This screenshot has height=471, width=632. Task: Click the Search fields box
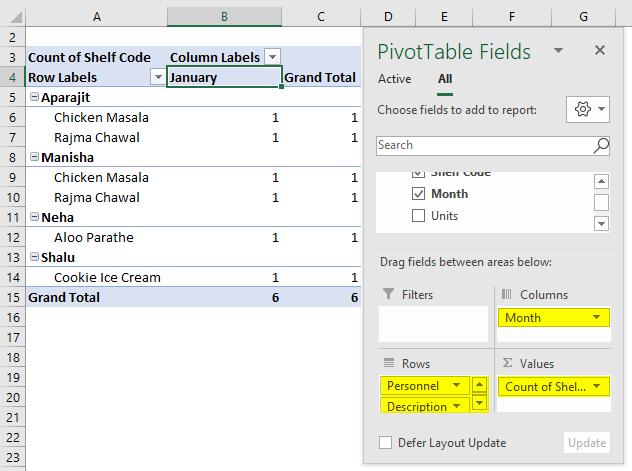click(483, 146)
